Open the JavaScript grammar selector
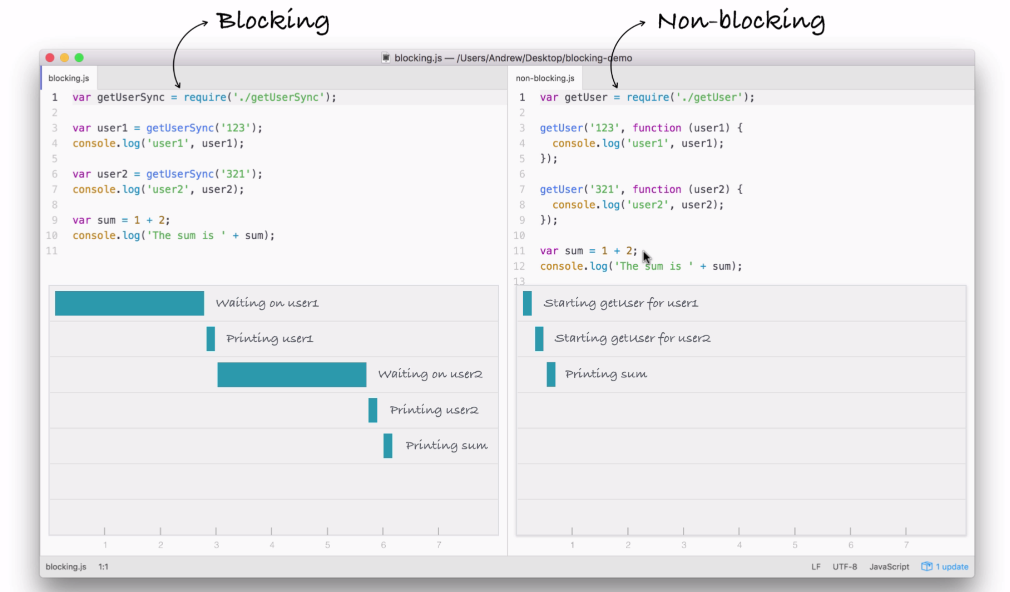This screenshot has width=1010, height=592. click(889, 567)
